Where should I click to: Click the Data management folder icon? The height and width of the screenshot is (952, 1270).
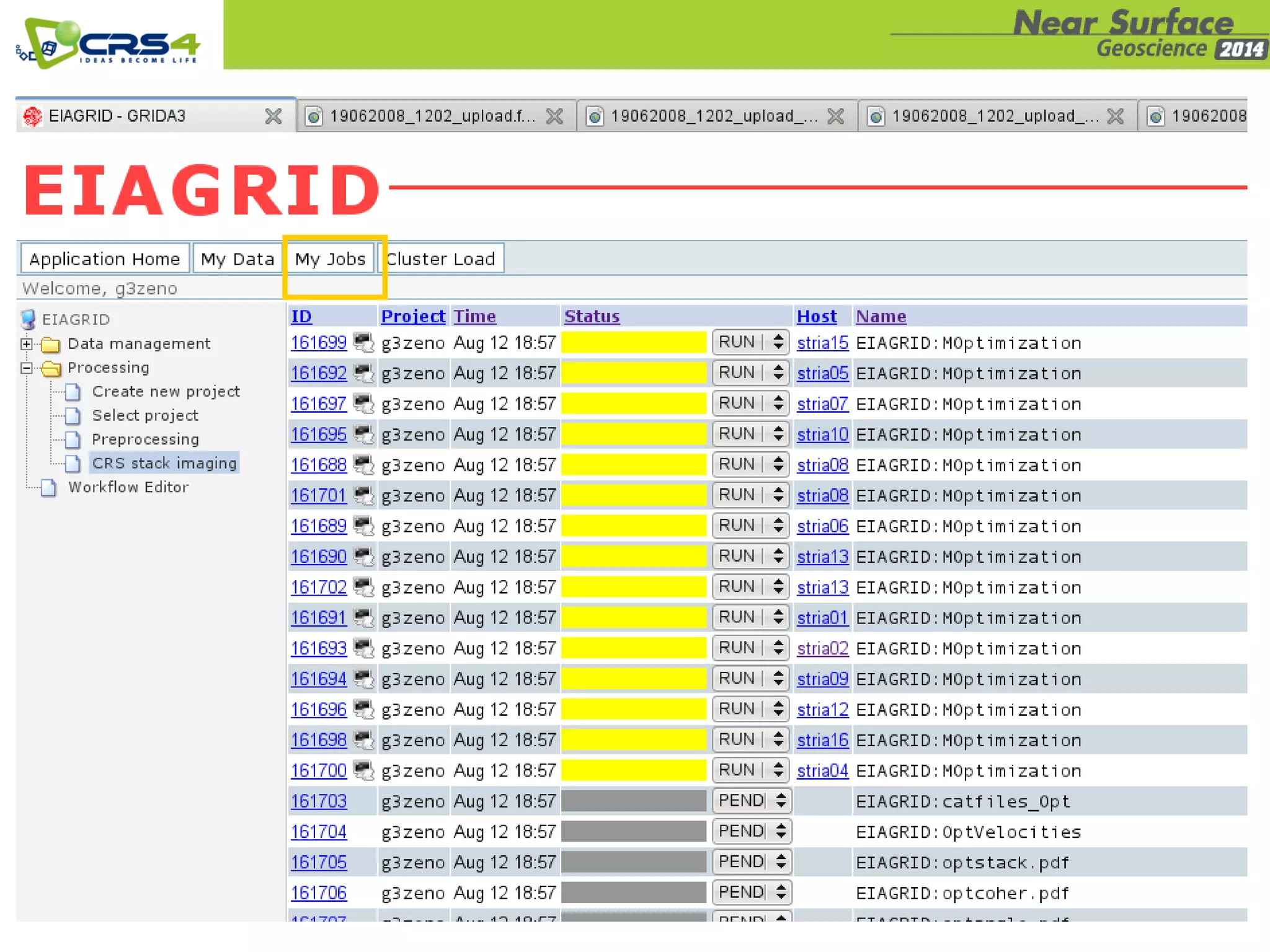50,344
